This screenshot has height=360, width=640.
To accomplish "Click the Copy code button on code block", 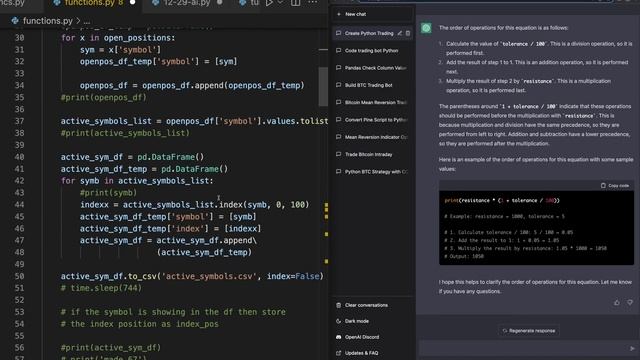I will tap(615, 186).
